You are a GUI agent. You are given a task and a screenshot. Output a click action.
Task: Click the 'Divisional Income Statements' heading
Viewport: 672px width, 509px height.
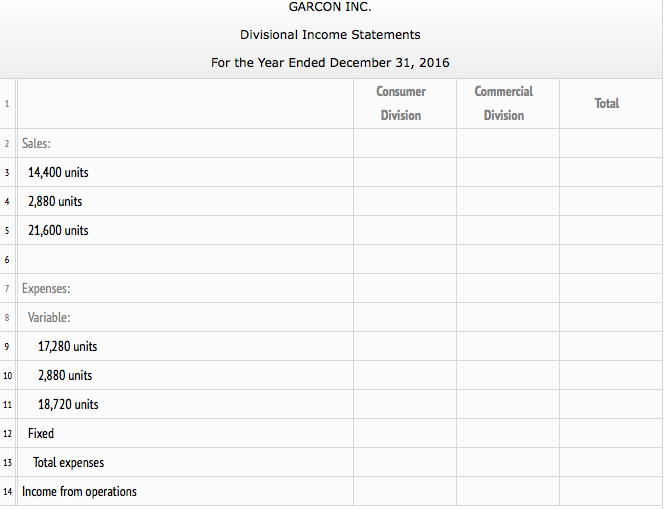[330, 35]
